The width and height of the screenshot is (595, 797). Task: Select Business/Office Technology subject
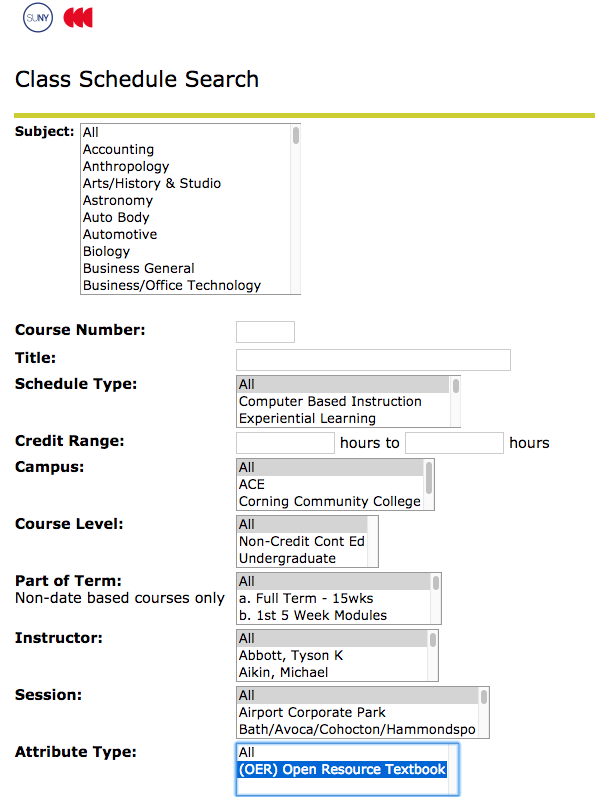click(x=186, y=286)
